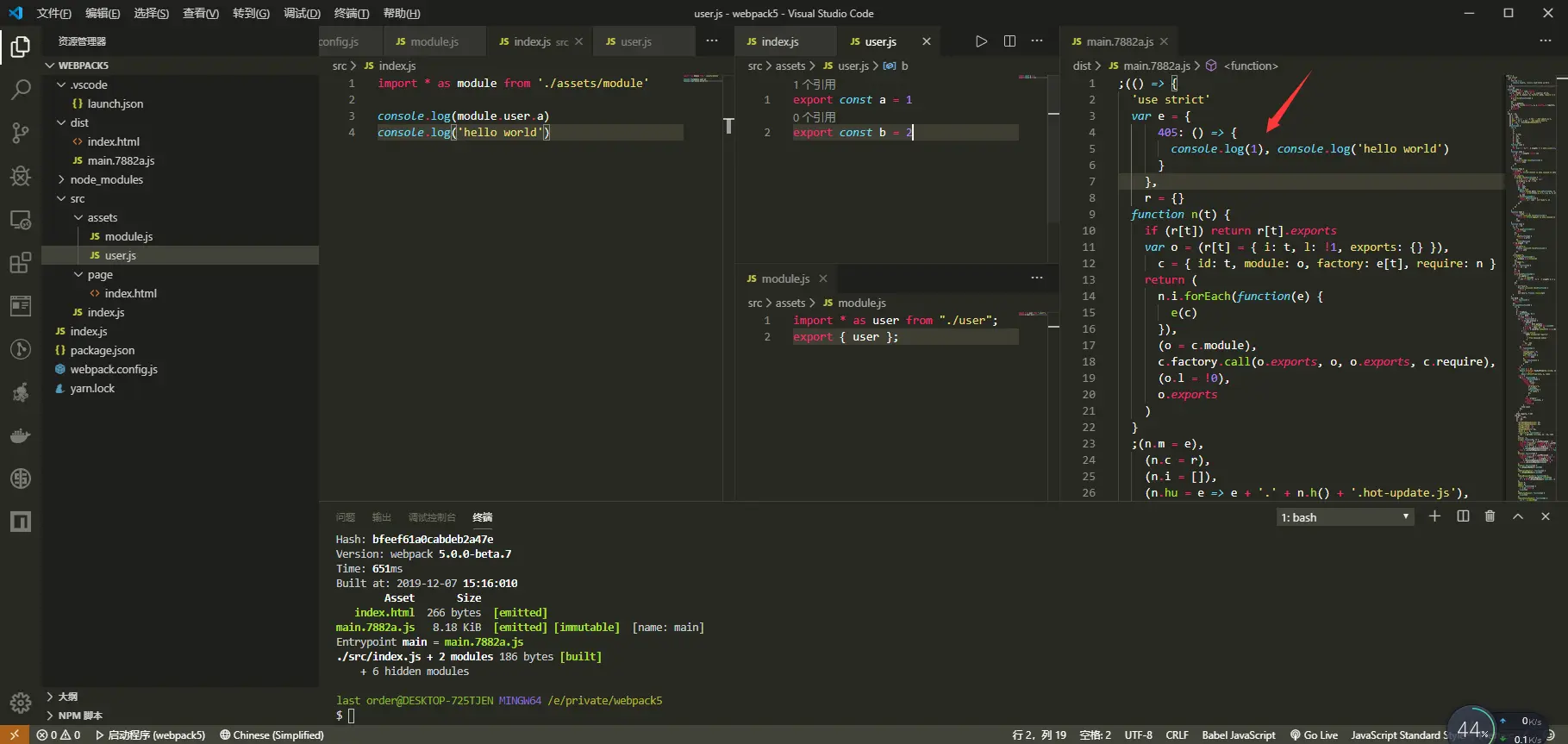
Task: Click the errors and warnings status item
Action: pyautogui.click(x=59, y=735)
